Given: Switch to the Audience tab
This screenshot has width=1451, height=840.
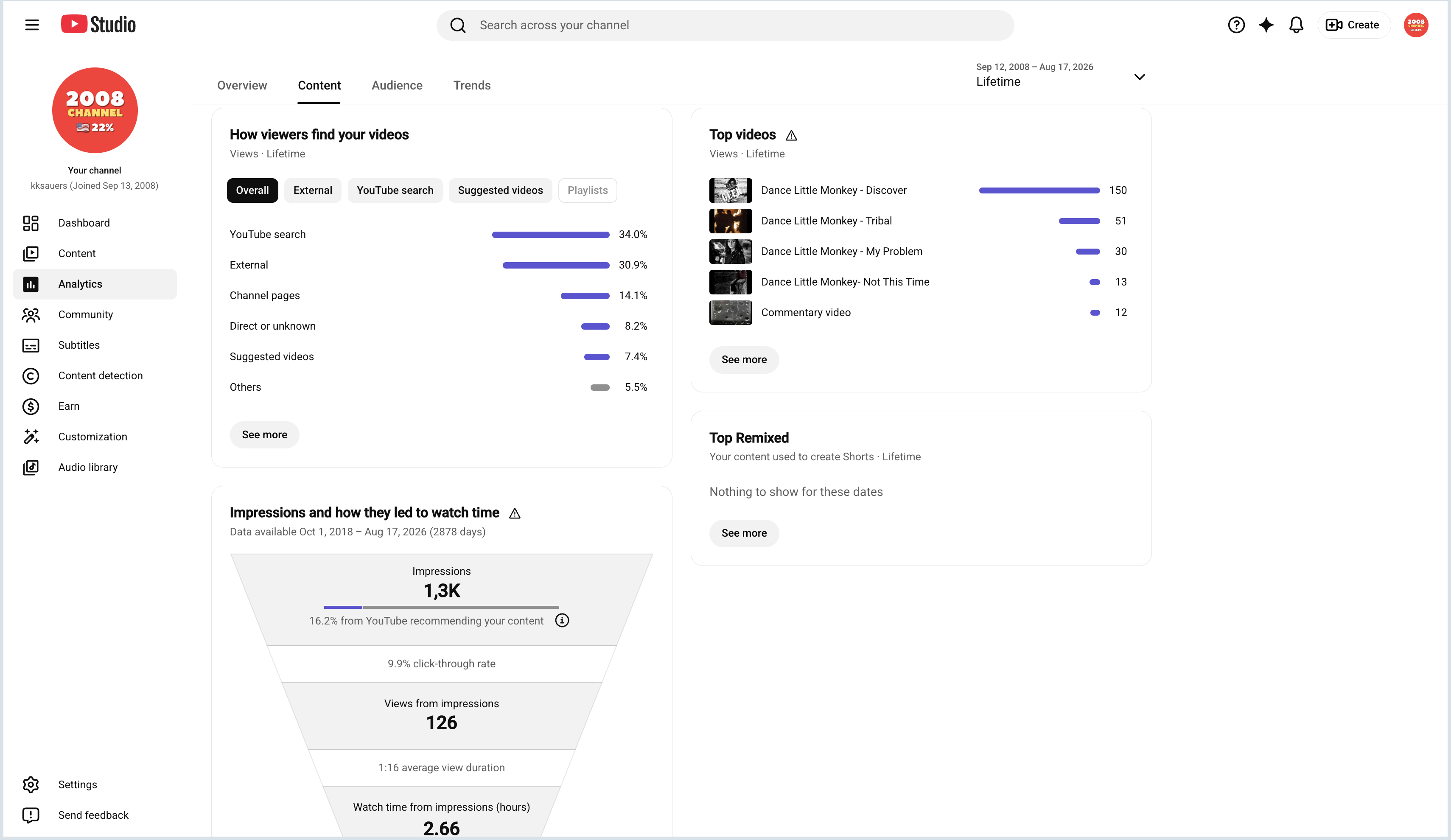Looking at the screenshot, I should (x=397, y=85).
